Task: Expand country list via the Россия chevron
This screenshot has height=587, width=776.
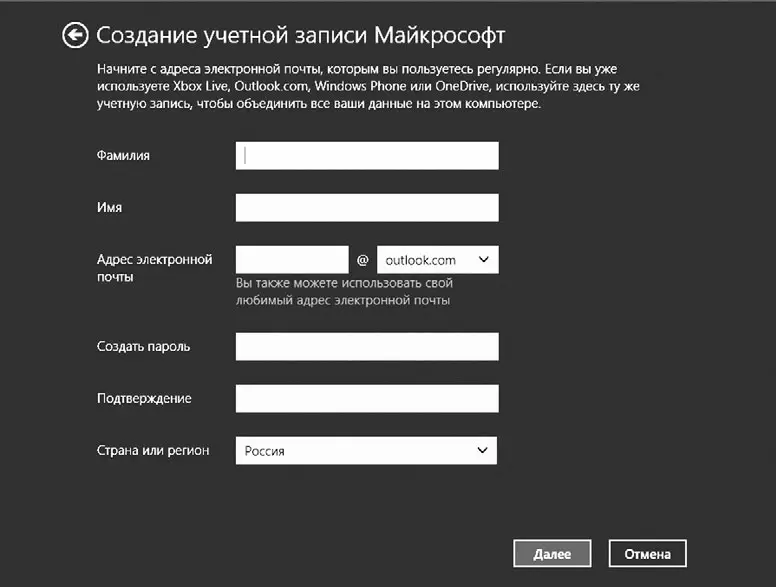Action: (483, 451)
